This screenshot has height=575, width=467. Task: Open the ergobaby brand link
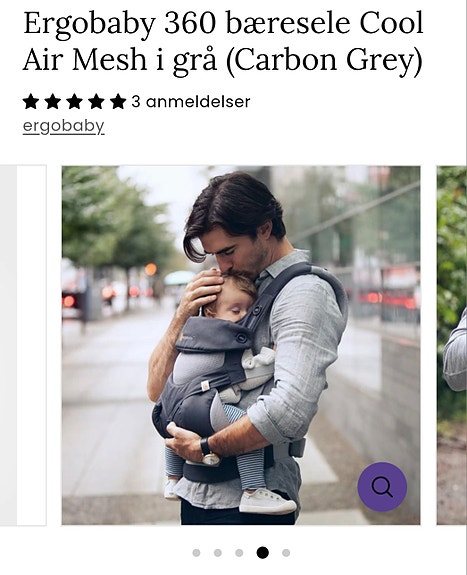[x=63, y=126]
